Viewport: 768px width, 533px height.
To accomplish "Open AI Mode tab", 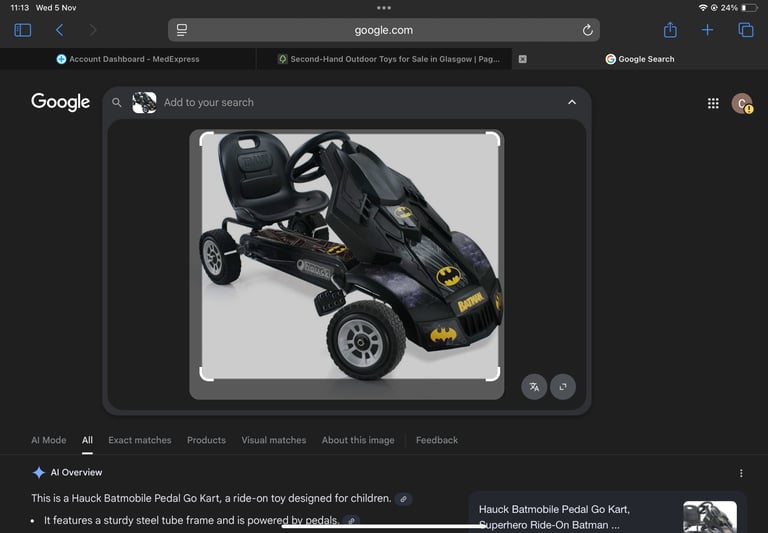I will pos(48,440).
